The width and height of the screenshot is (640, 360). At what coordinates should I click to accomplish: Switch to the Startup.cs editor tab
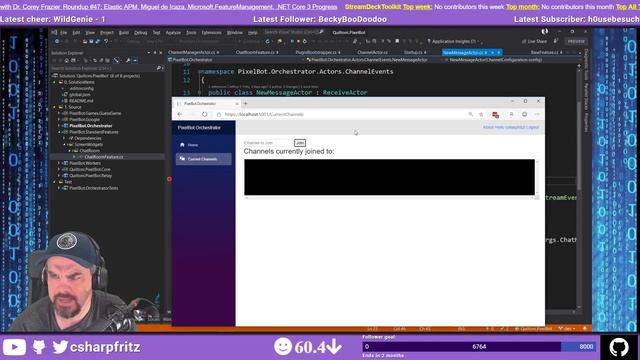[x=413, y=52]
